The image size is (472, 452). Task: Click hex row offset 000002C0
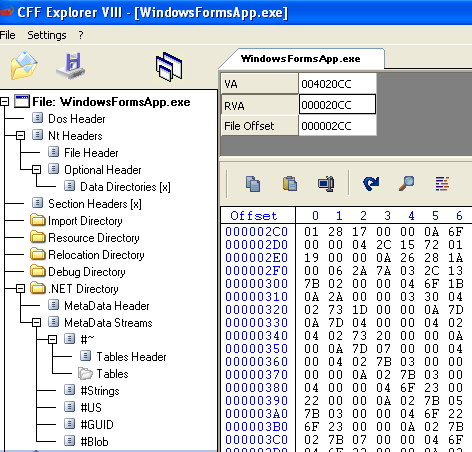pyautogui.click(x=256, y=232)
